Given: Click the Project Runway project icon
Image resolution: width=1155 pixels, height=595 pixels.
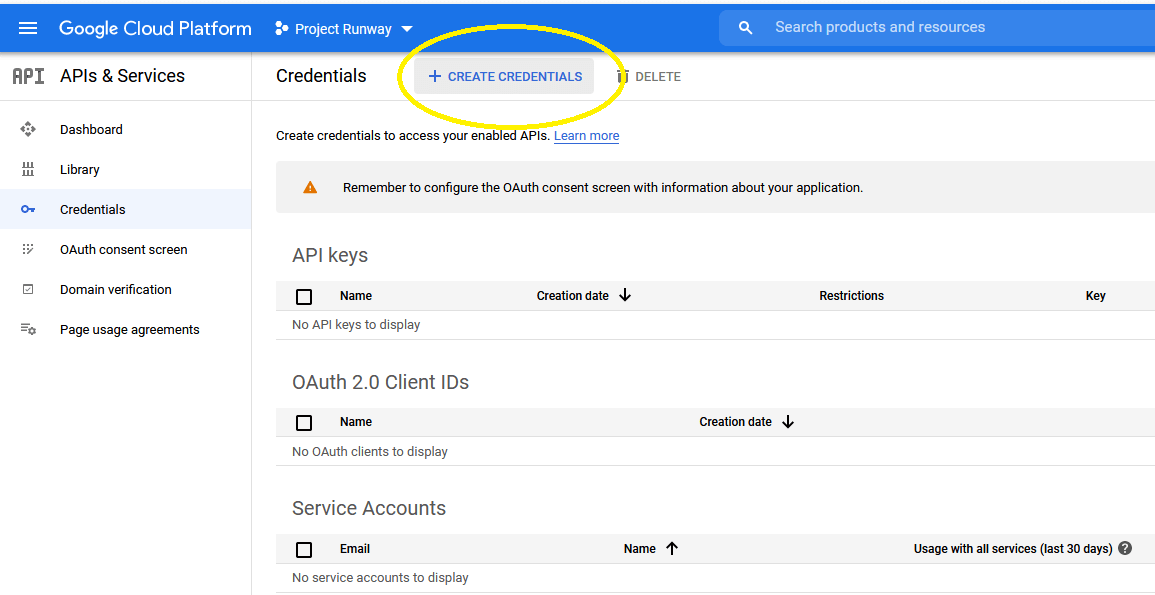Looking at the screenshot, I should (x=281, y=29).
